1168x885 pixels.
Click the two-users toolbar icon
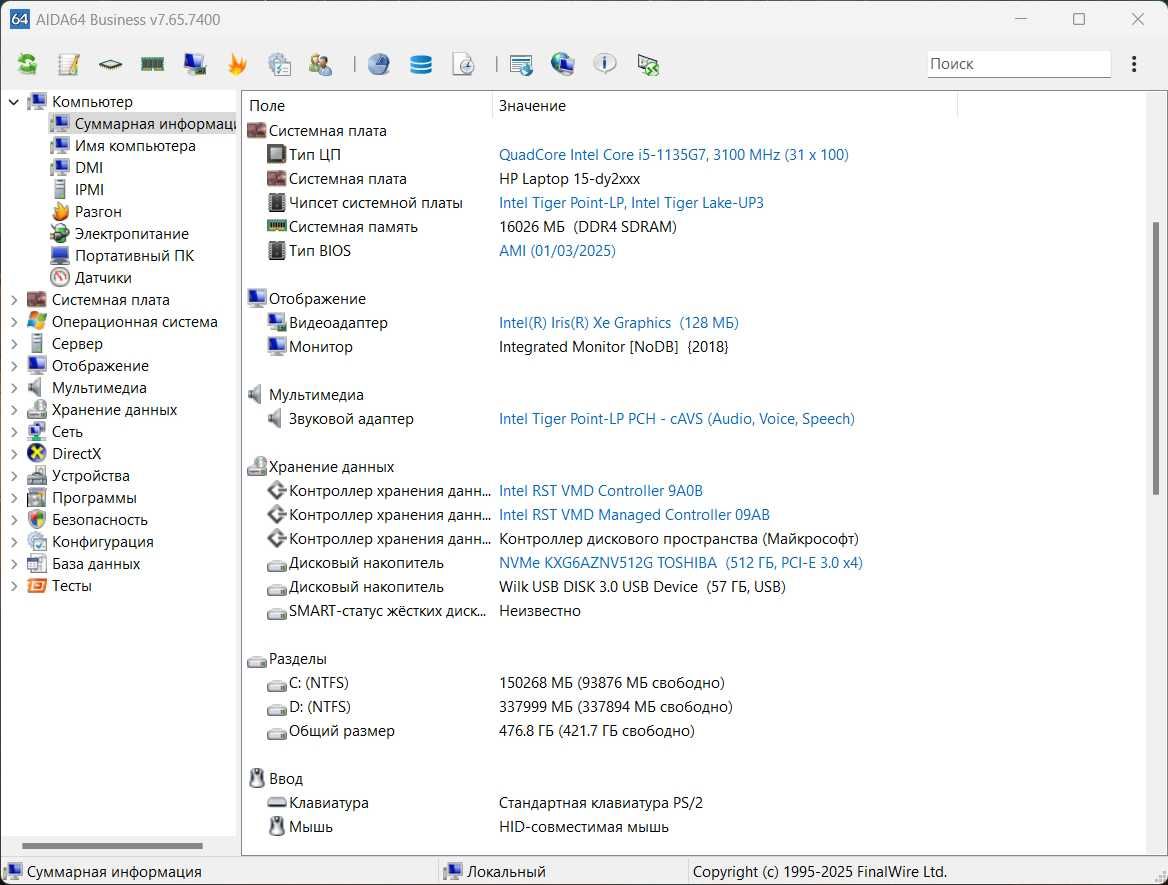coord(321,64)
